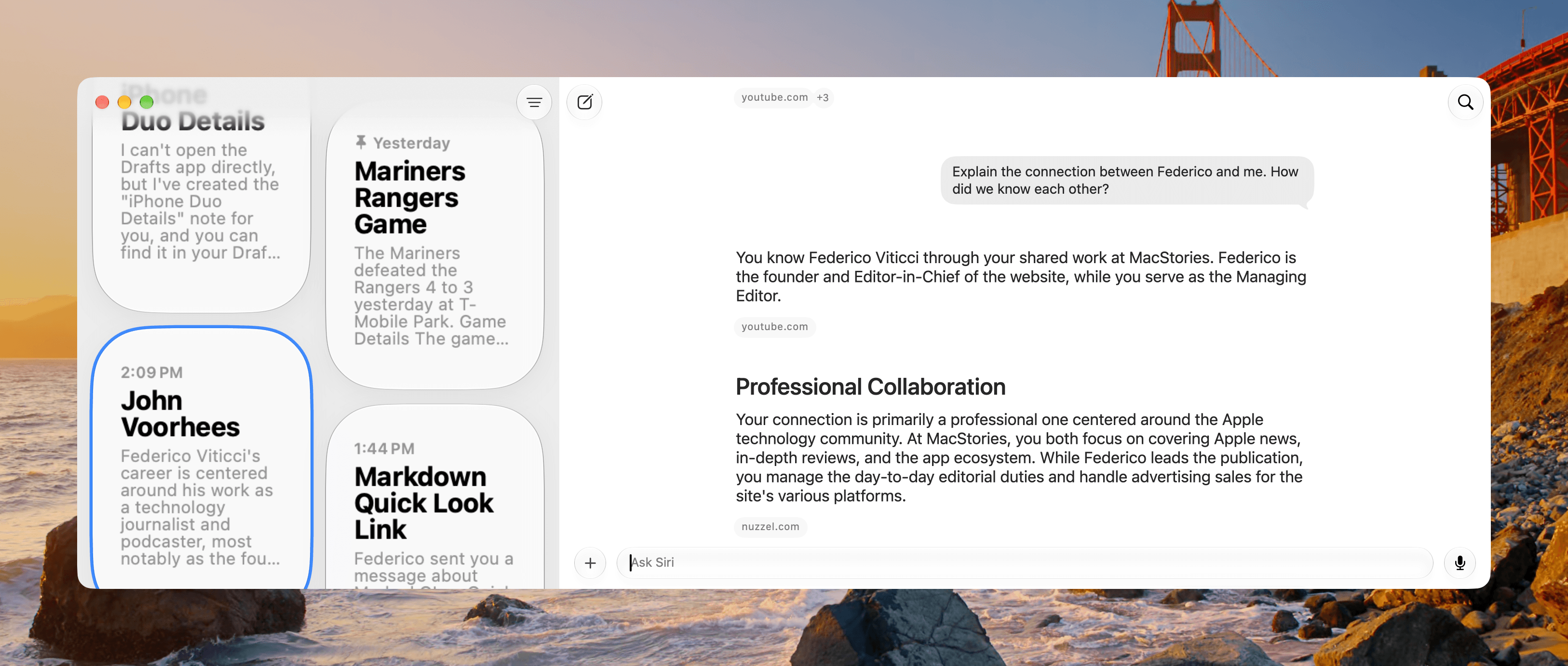Open the nuzzel.com source citation
The height and width of the screenshot is (666, 1568).
click(770, 527)
